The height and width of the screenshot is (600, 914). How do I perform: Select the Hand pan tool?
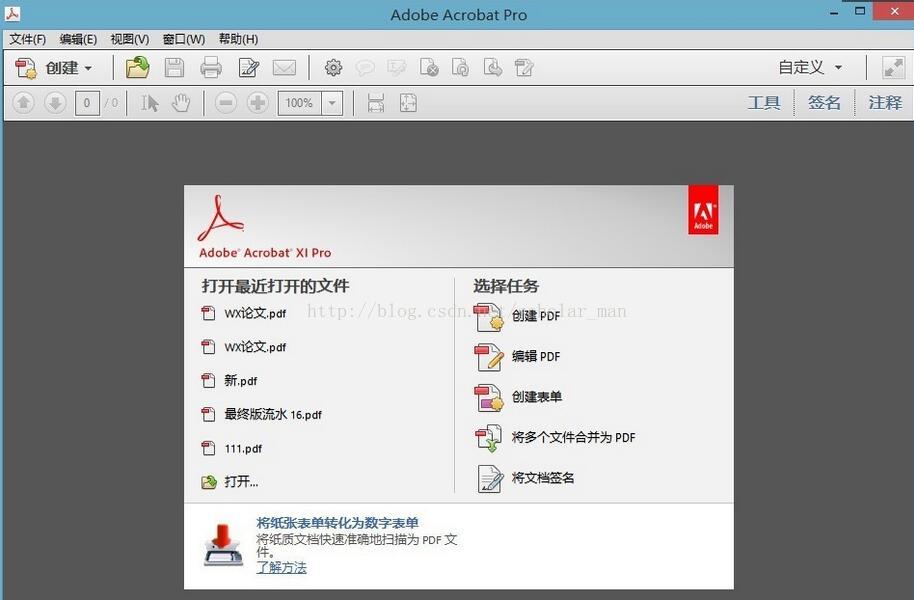tap(181, 103)
